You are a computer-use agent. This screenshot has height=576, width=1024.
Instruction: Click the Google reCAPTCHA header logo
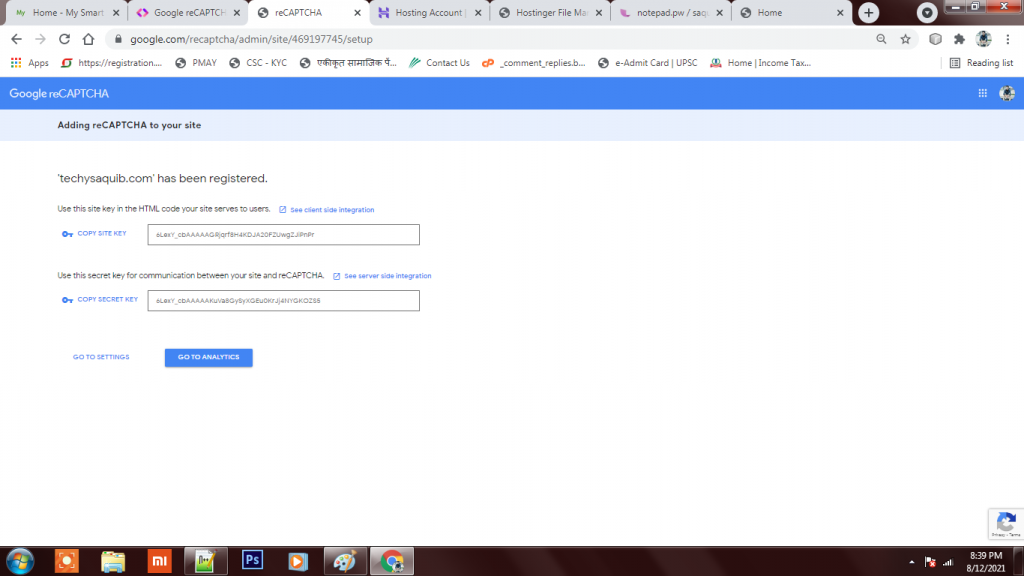pos(59,93)
